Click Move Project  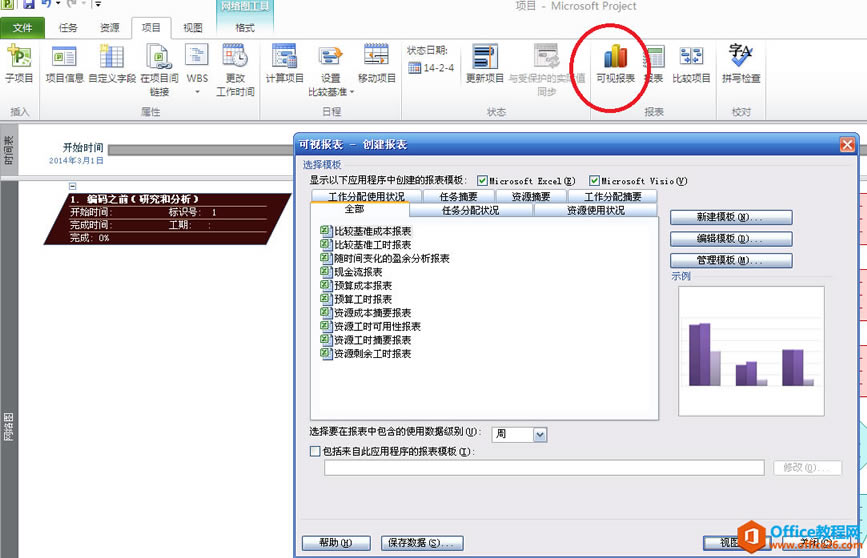pyautogui.click(x=377, y=64)
